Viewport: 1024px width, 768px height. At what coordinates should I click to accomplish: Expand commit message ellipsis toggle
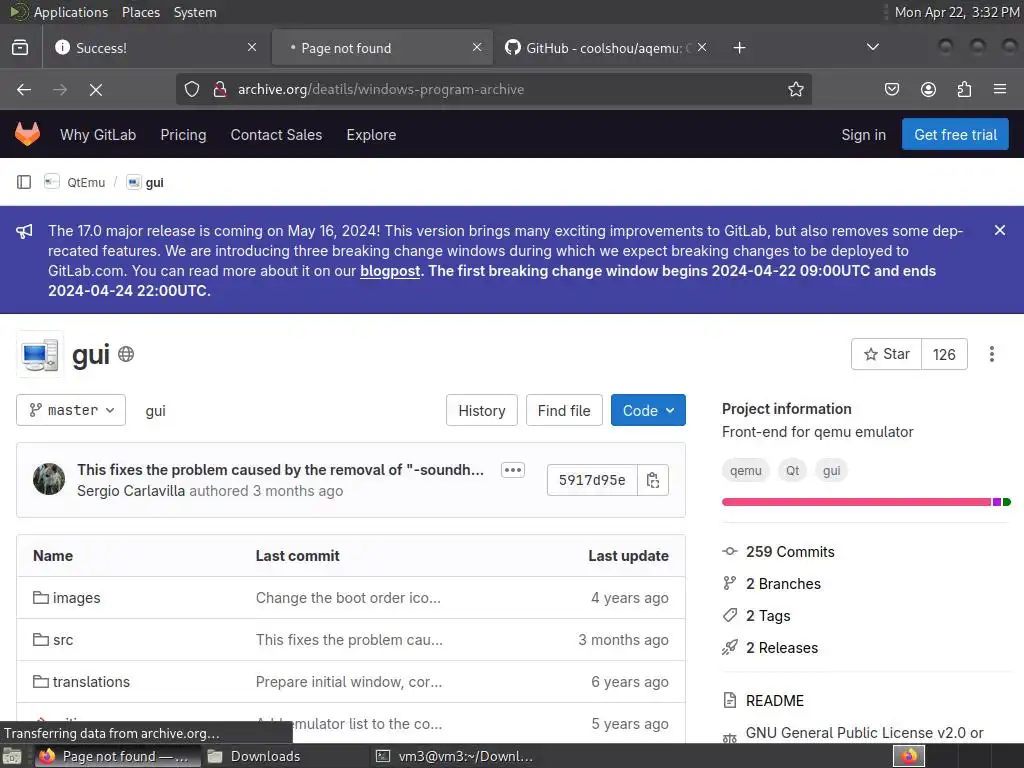click(x=513, y=470)
